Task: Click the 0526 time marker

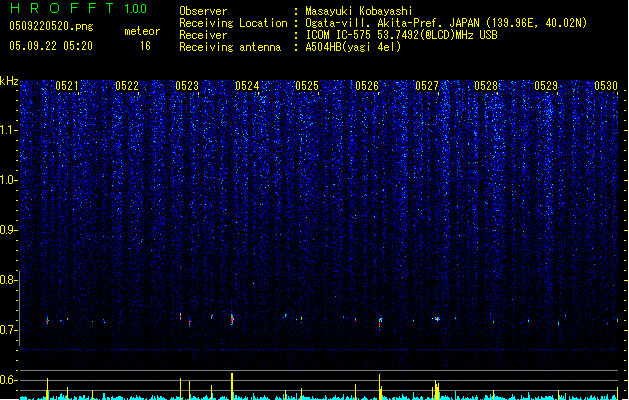Action: tap(367, 86)
